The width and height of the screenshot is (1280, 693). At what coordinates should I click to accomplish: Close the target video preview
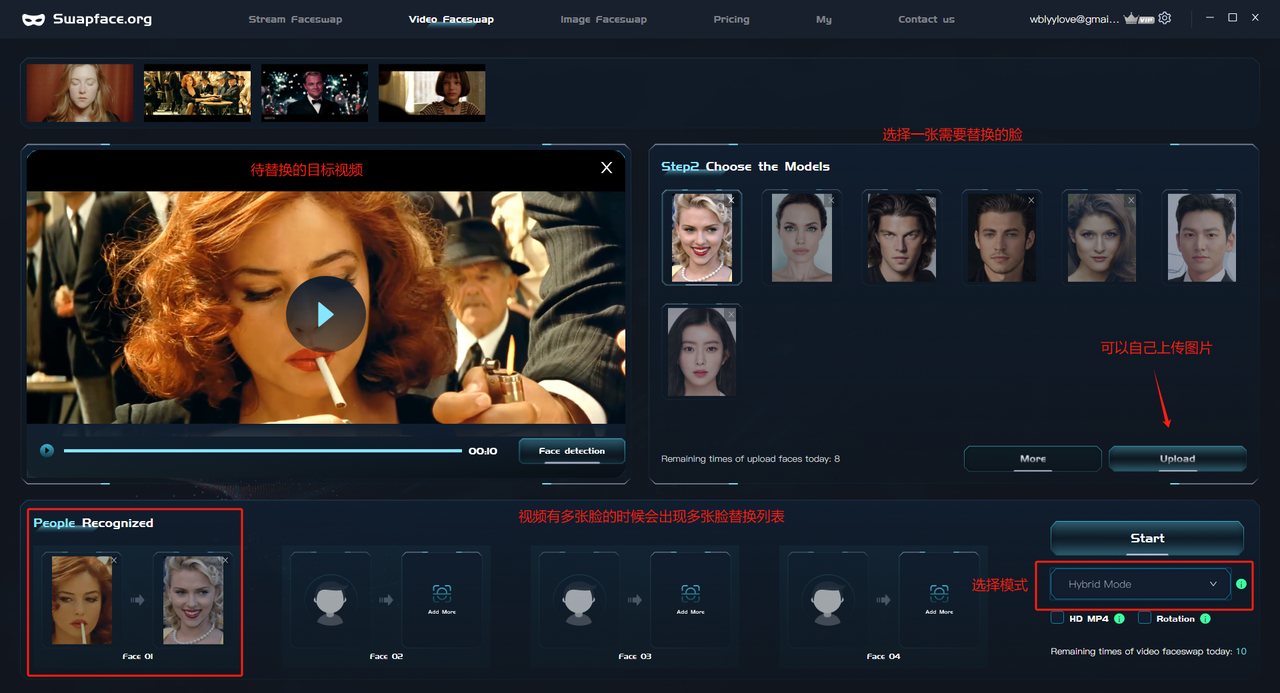pos(606,168)
